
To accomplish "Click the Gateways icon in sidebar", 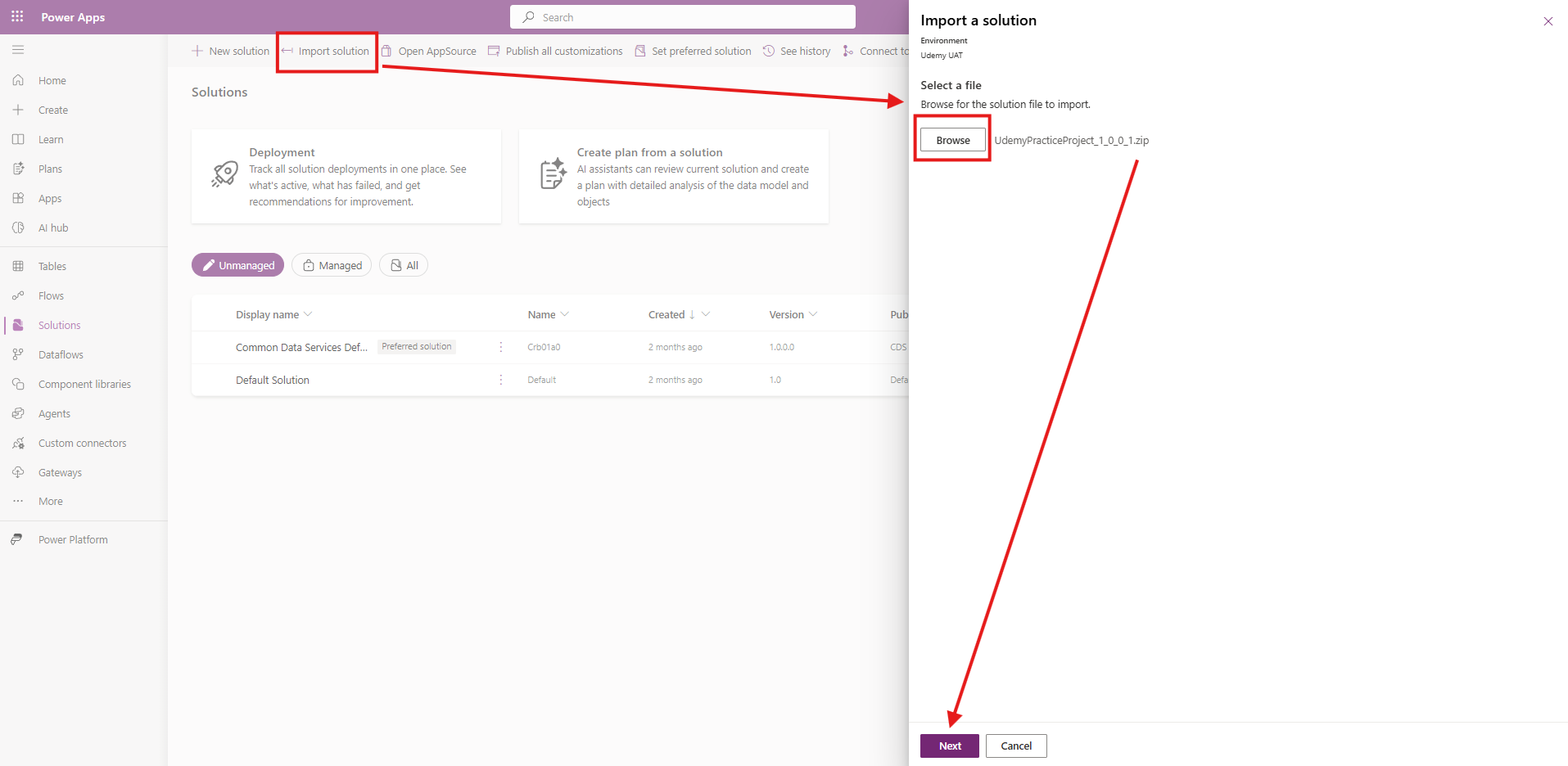I will 18,472.
